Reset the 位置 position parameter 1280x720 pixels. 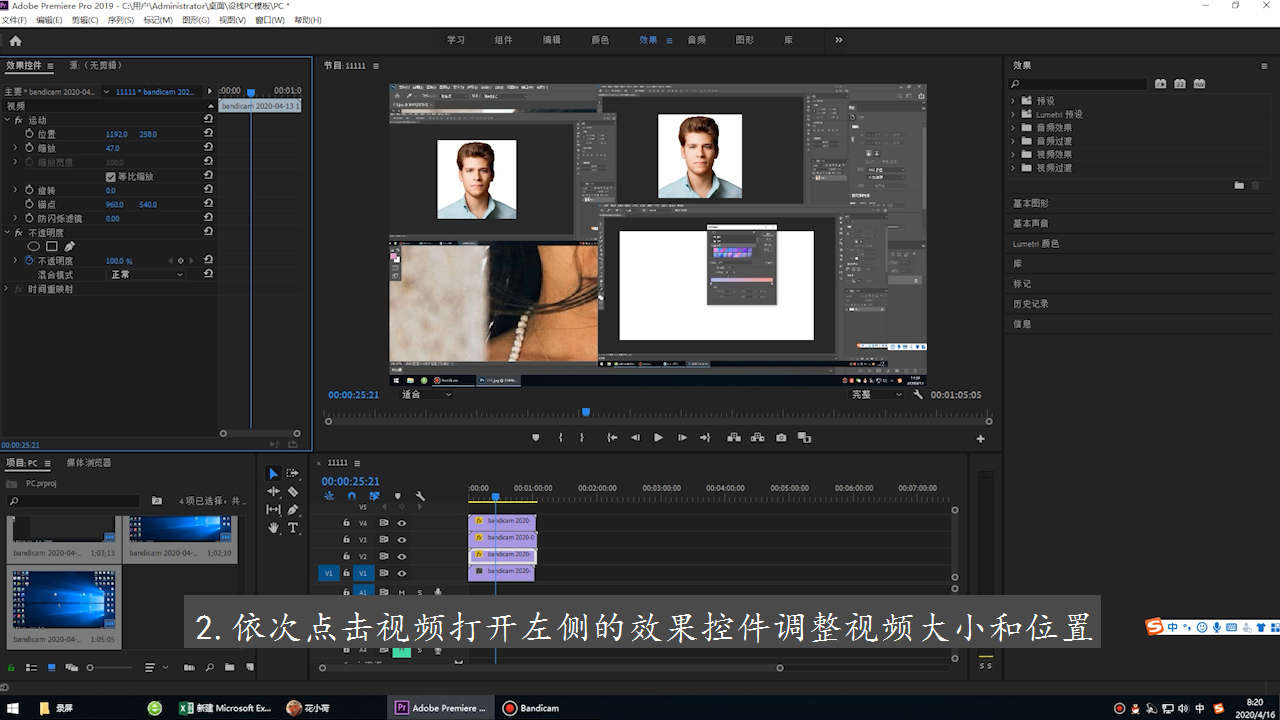coord(208,133)
